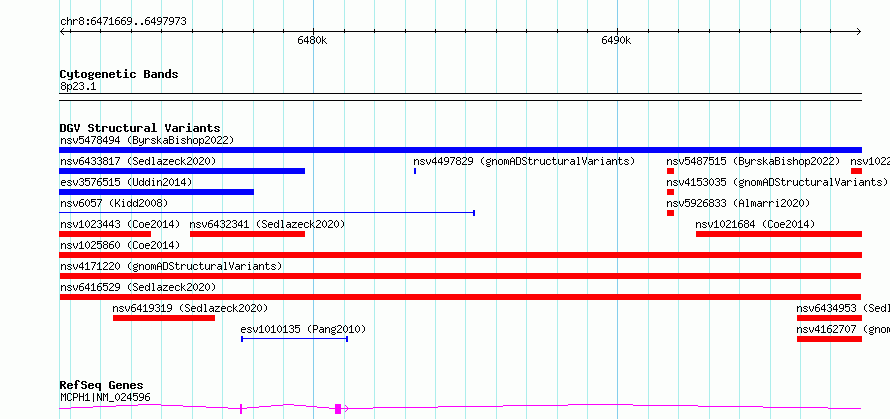Click the small blue nsv4497829 tick
Screen dimensions: 890x419
(x=415, y=171)
